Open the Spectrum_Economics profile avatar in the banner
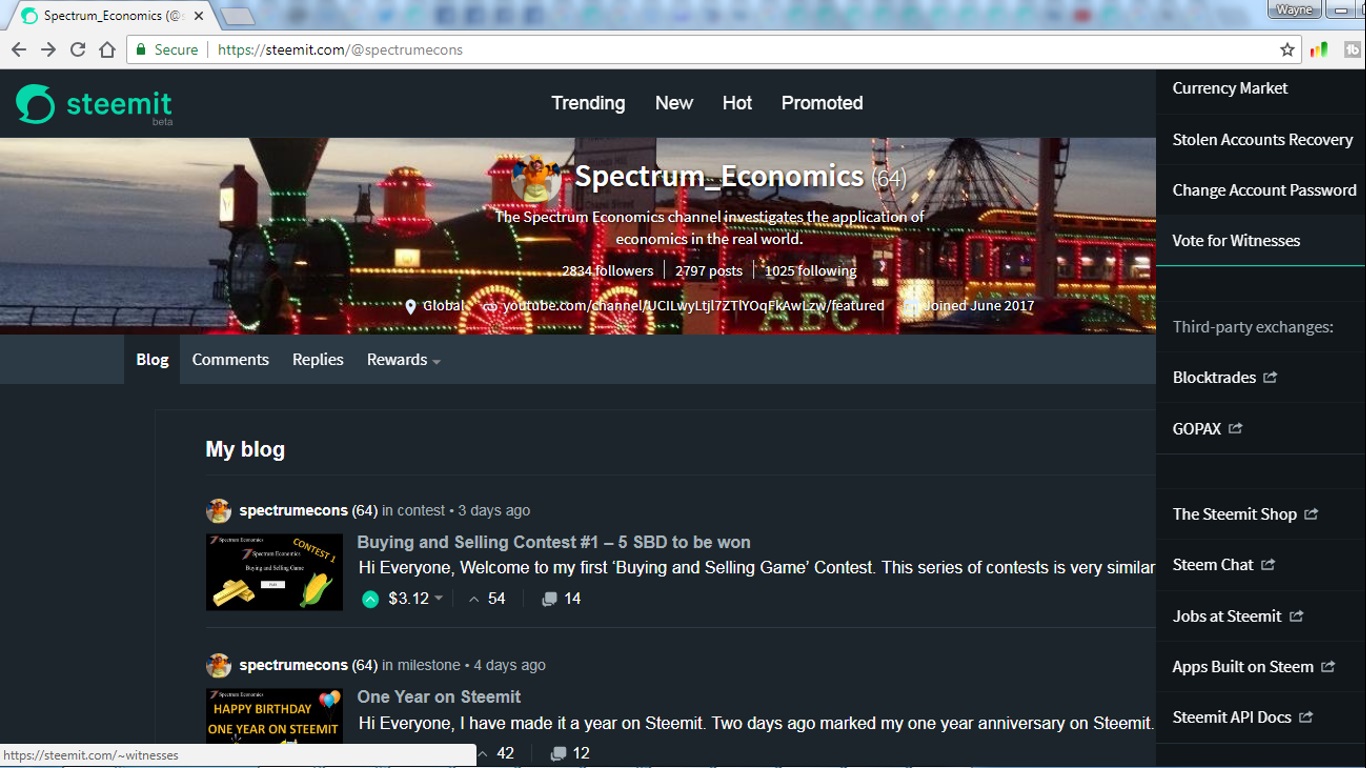Image resolution: width=1366 pixels, height=768 pixels. pyautogui.click(x=536, y=179)
